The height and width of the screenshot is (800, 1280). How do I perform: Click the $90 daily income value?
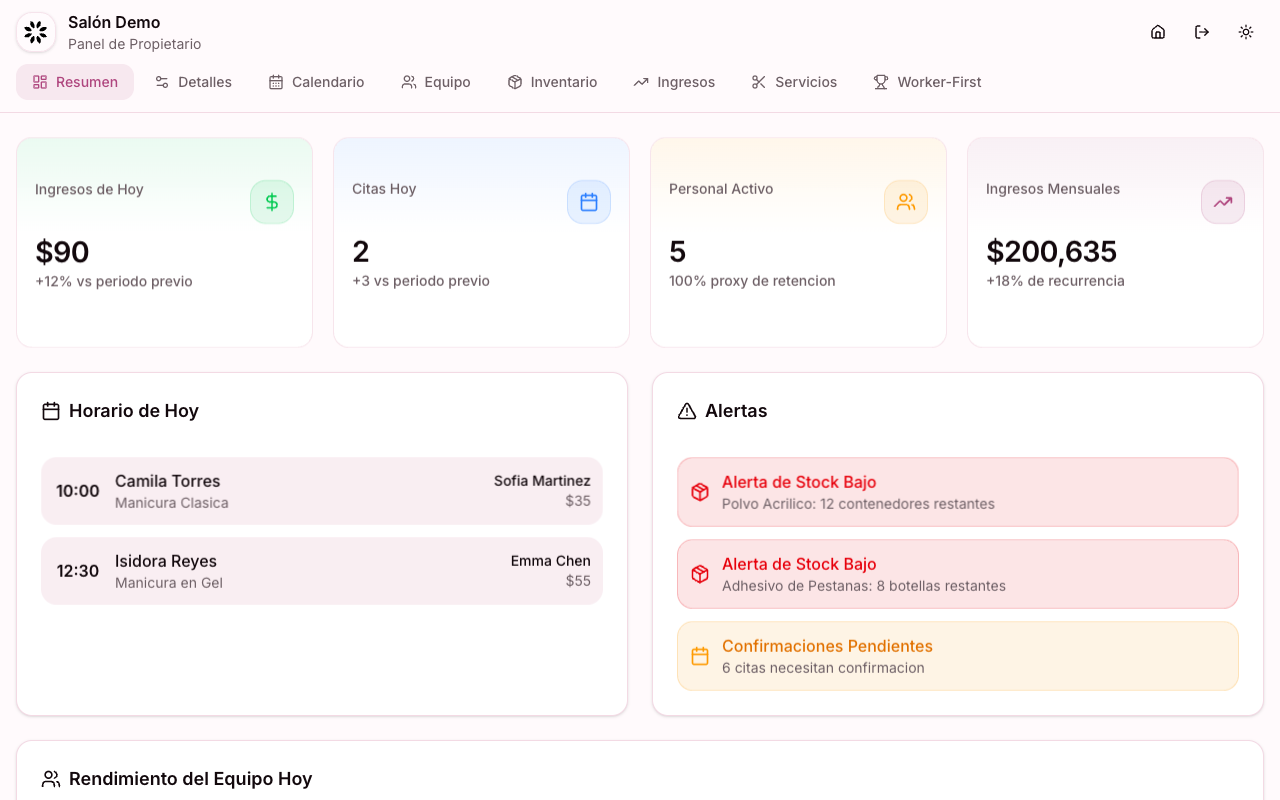[x=62, y=251]
